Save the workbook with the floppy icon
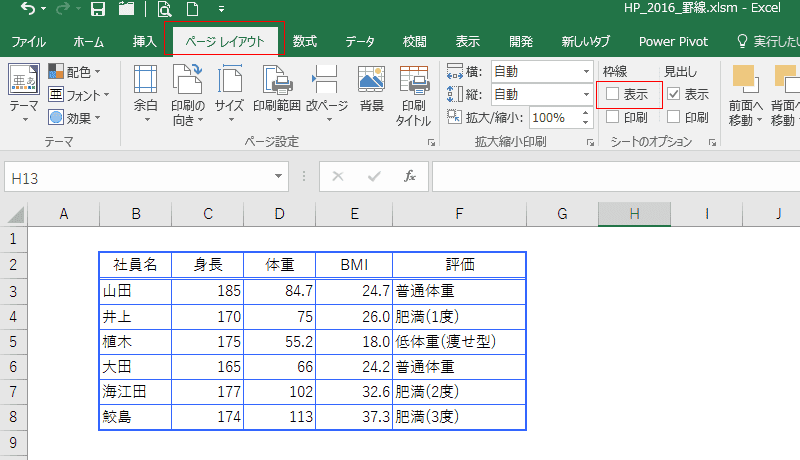The width and height of the screenshot is (800, 460). point(97,9)
